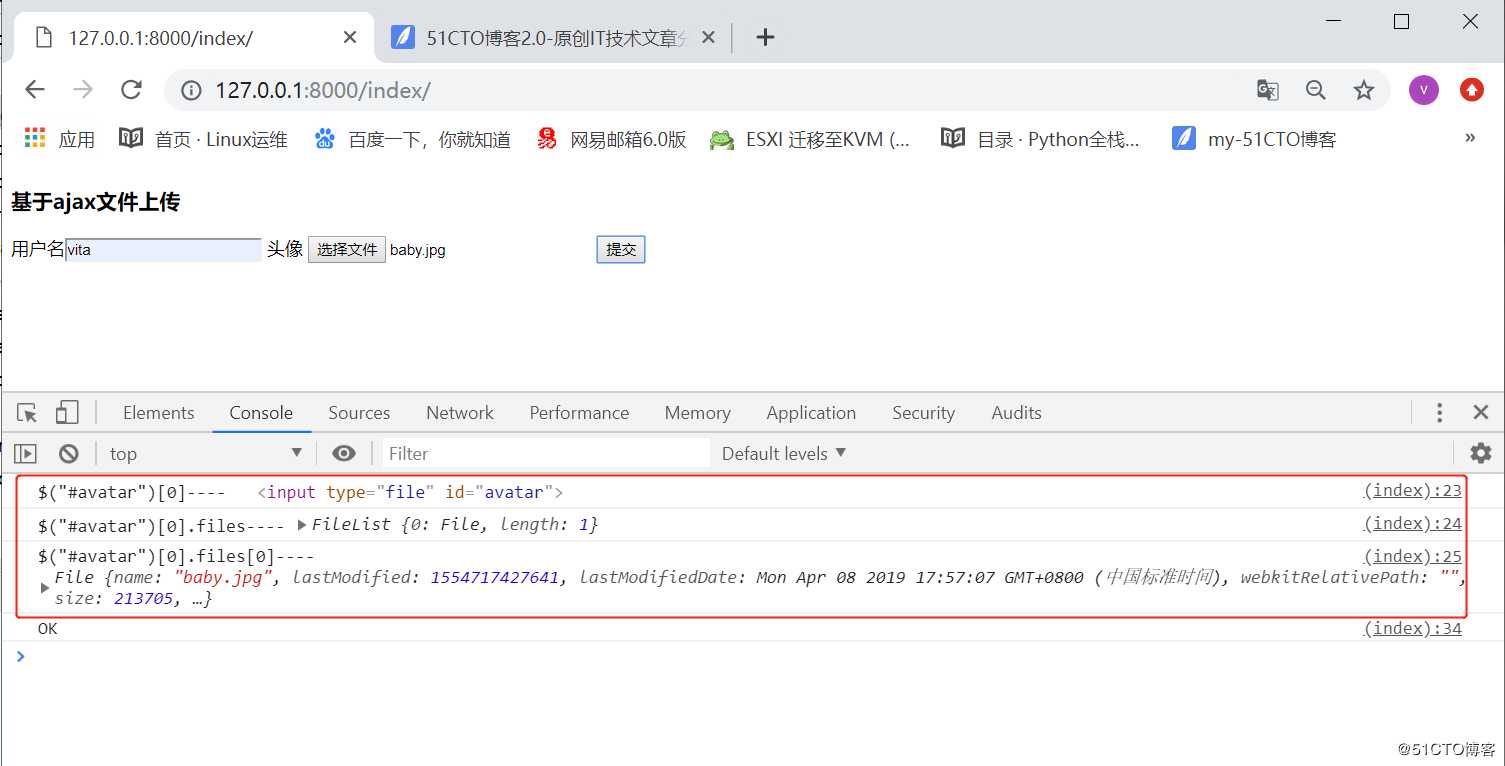Open the (index):23 source link
Viewport: 1505px width, 766px height.
[1412, 491]
